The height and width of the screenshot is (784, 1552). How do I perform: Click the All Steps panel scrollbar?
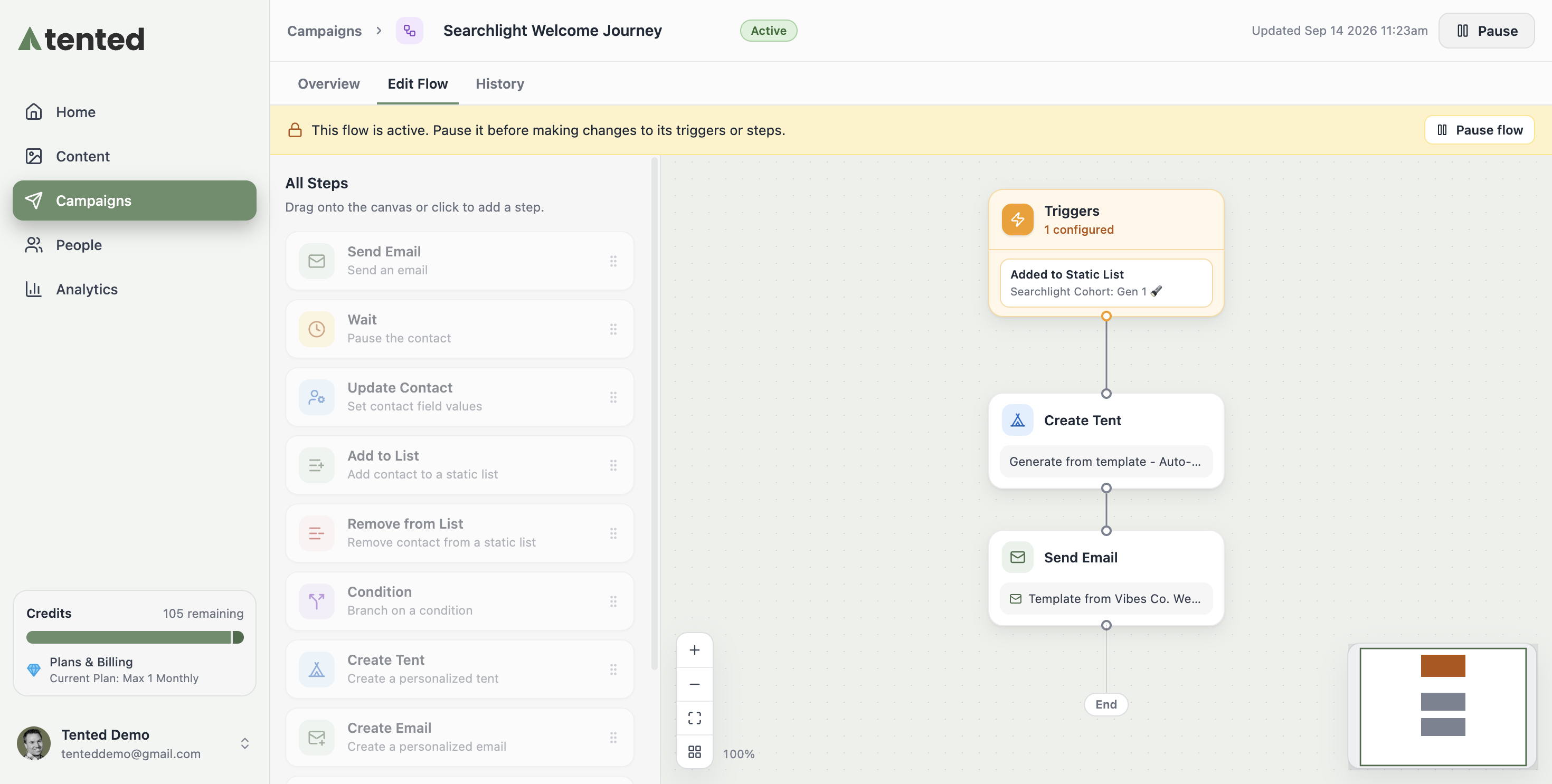(x=654, y=414)
